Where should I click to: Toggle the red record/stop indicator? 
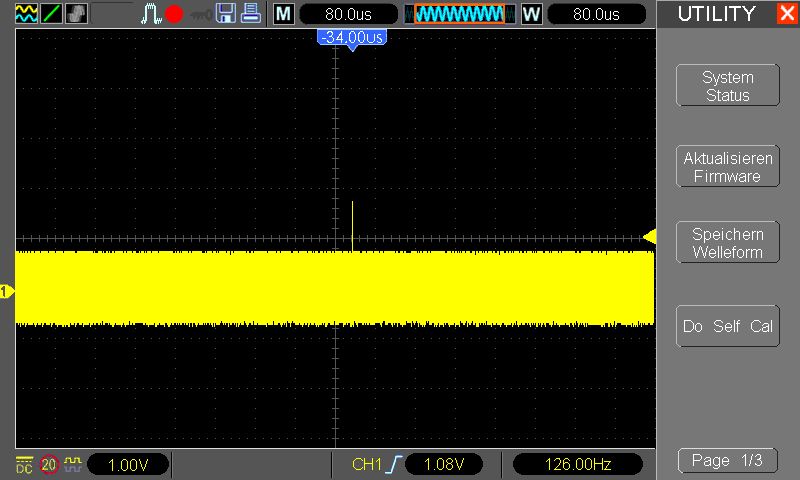(x=174, y=14)
